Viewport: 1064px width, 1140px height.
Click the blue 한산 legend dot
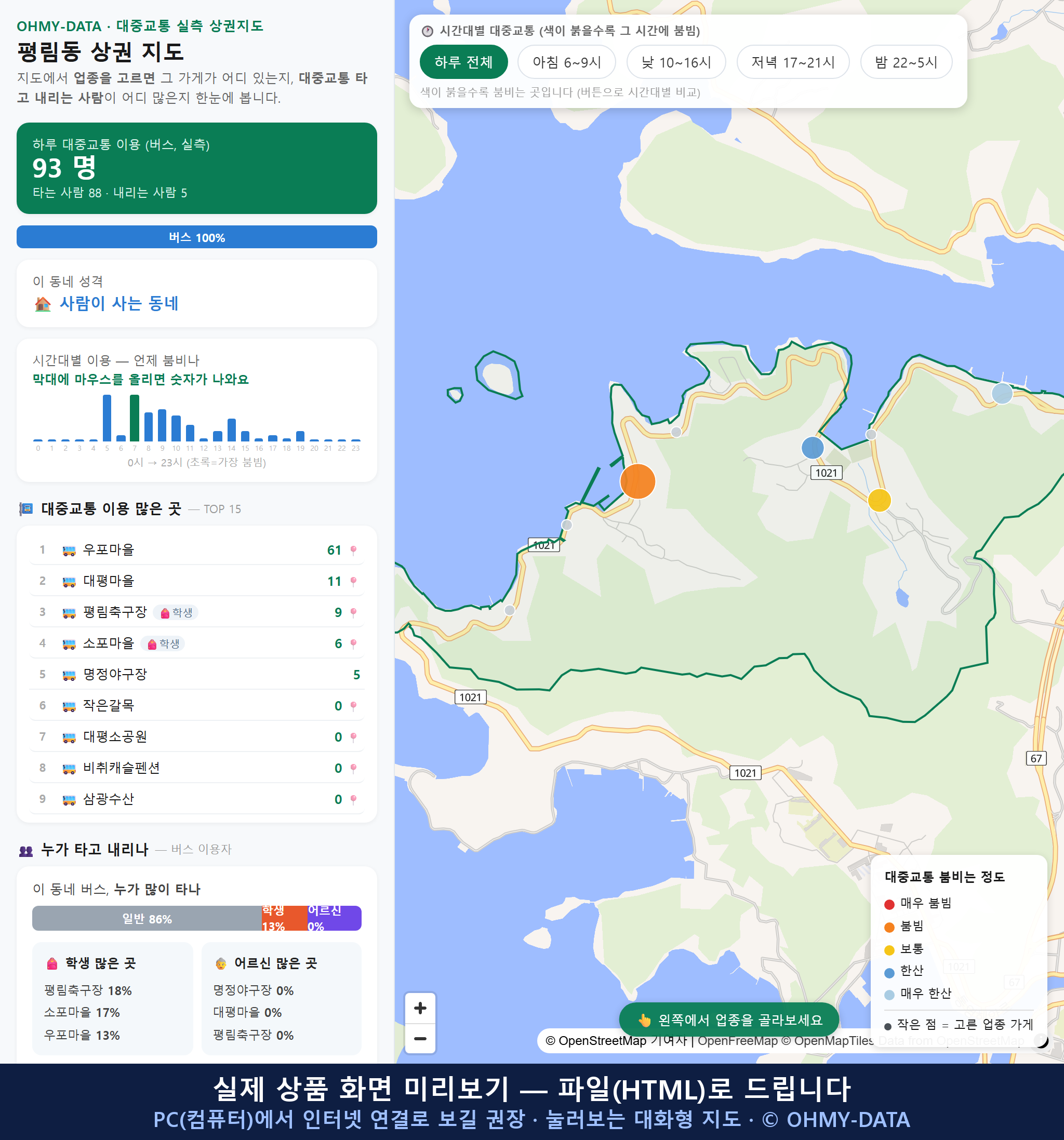(889, 973)
